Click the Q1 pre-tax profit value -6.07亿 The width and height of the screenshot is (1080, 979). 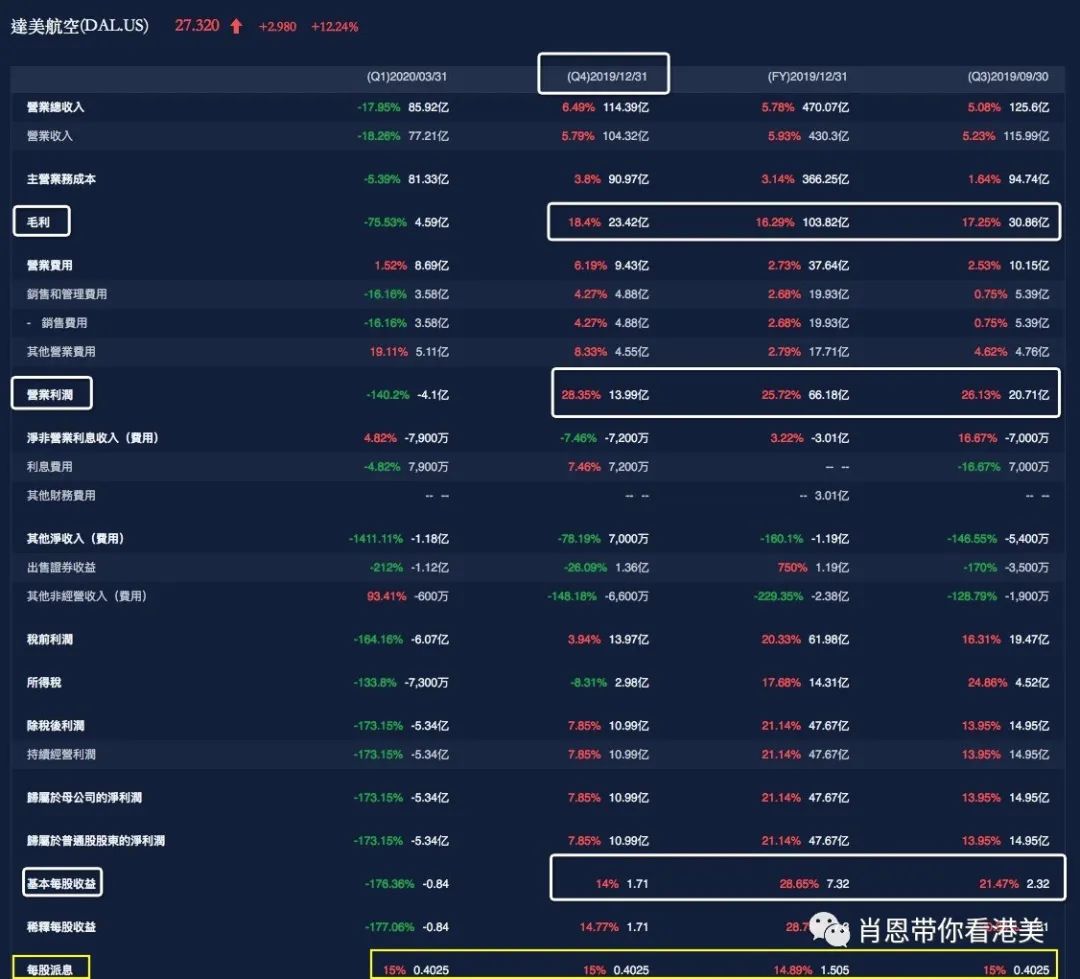(x=430, y=640)
